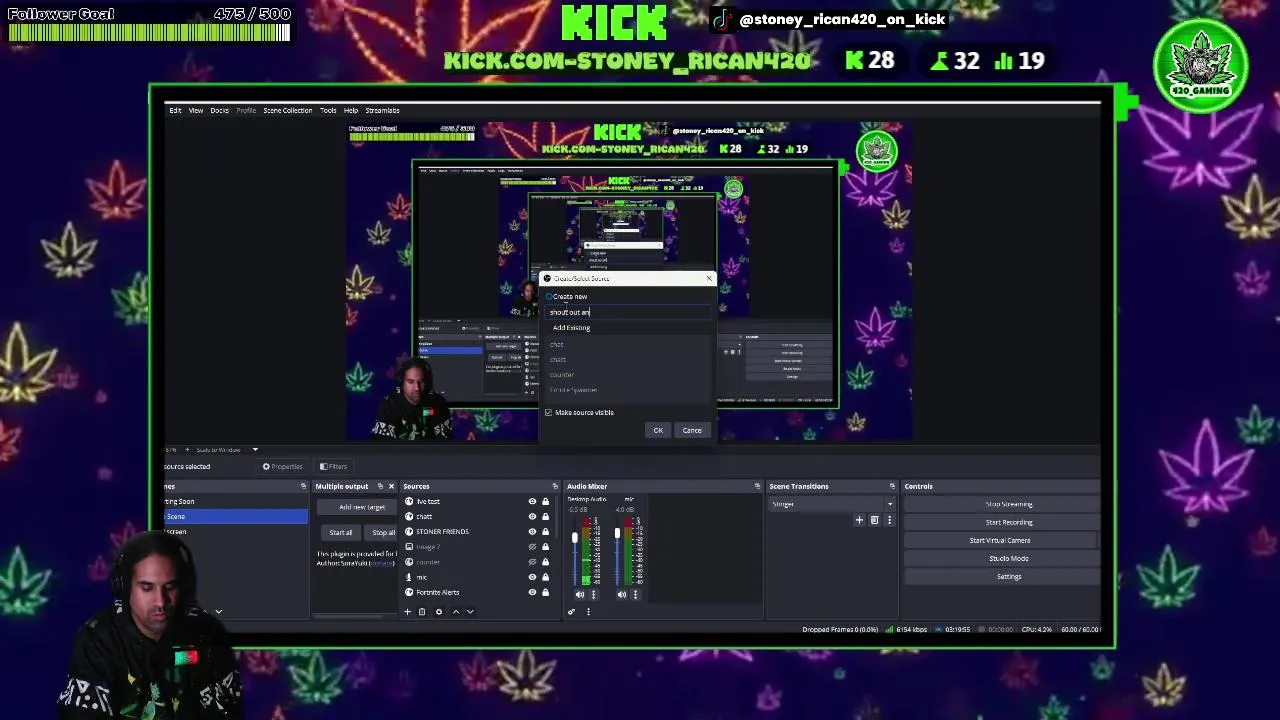Open the Scene Collection menu

(288, 110)
